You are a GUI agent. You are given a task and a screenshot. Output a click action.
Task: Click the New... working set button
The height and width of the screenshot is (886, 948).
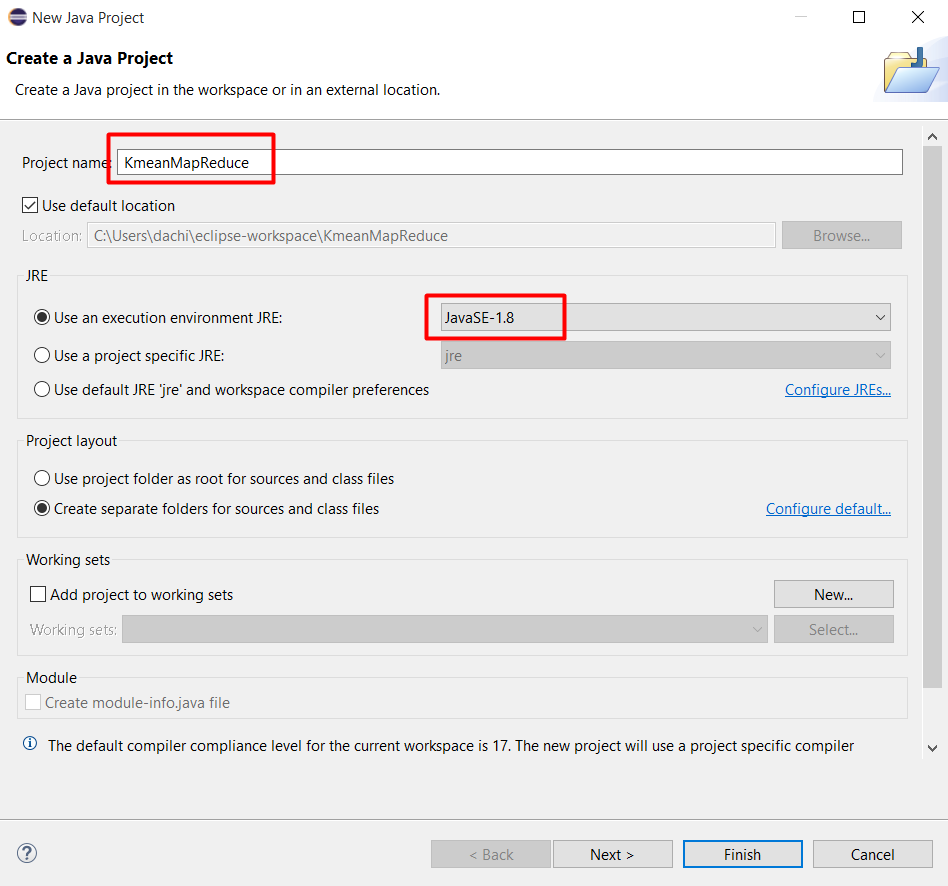coord(833,594)
